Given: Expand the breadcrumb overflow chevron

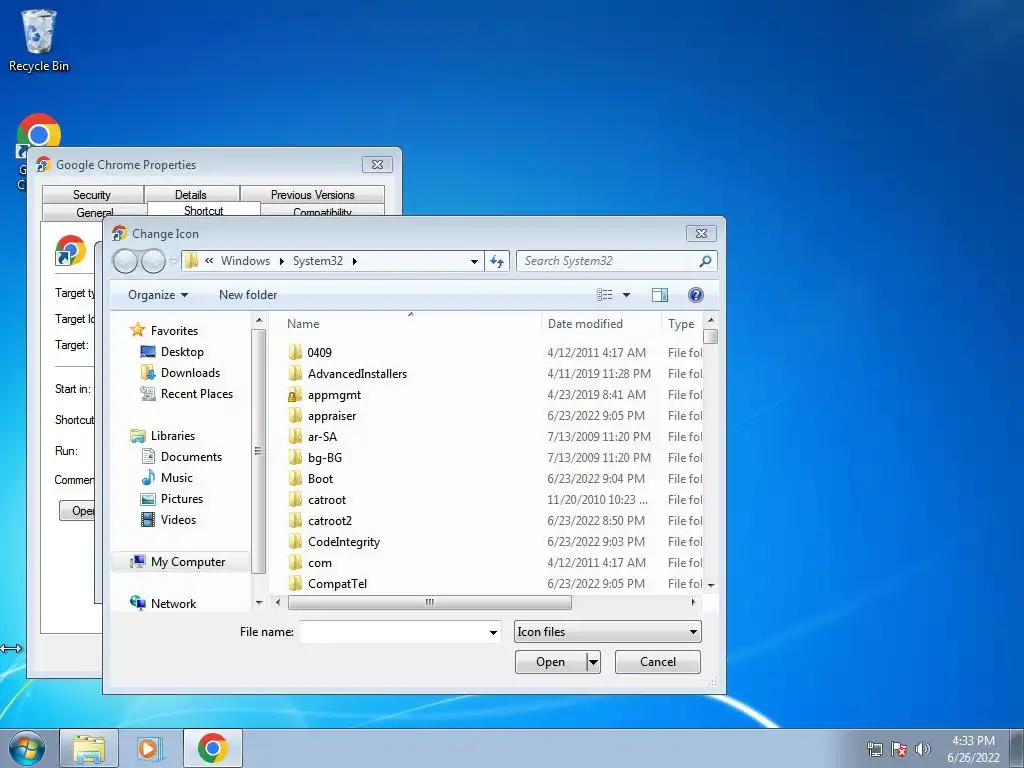Looking at the screenshot, I should (x=209, y=261).
